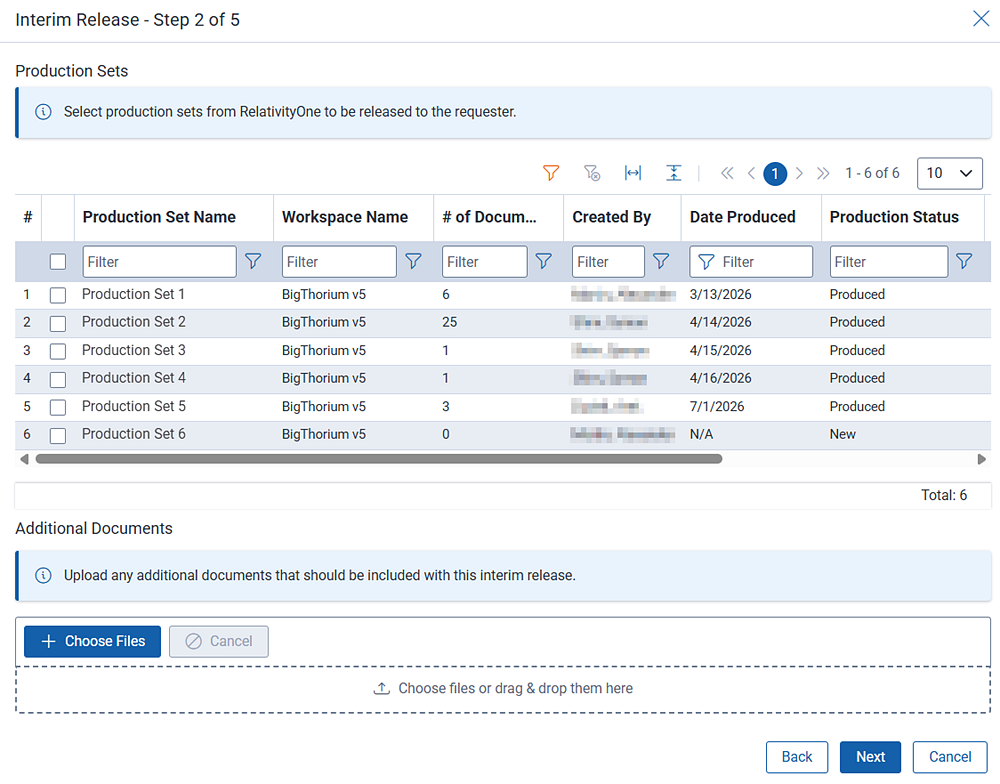This screenshot has height=784, width=1000.
Task: Open the page size dropdown showing 10
Action: 950,174
